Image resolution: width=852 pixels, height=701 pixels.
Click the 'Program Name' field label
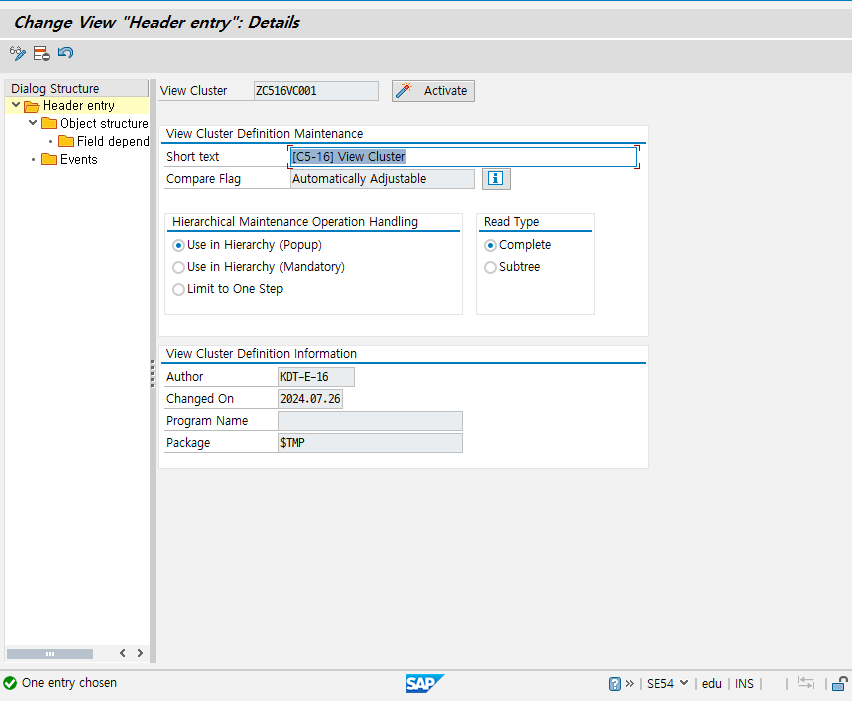click(x=207, y=421)
